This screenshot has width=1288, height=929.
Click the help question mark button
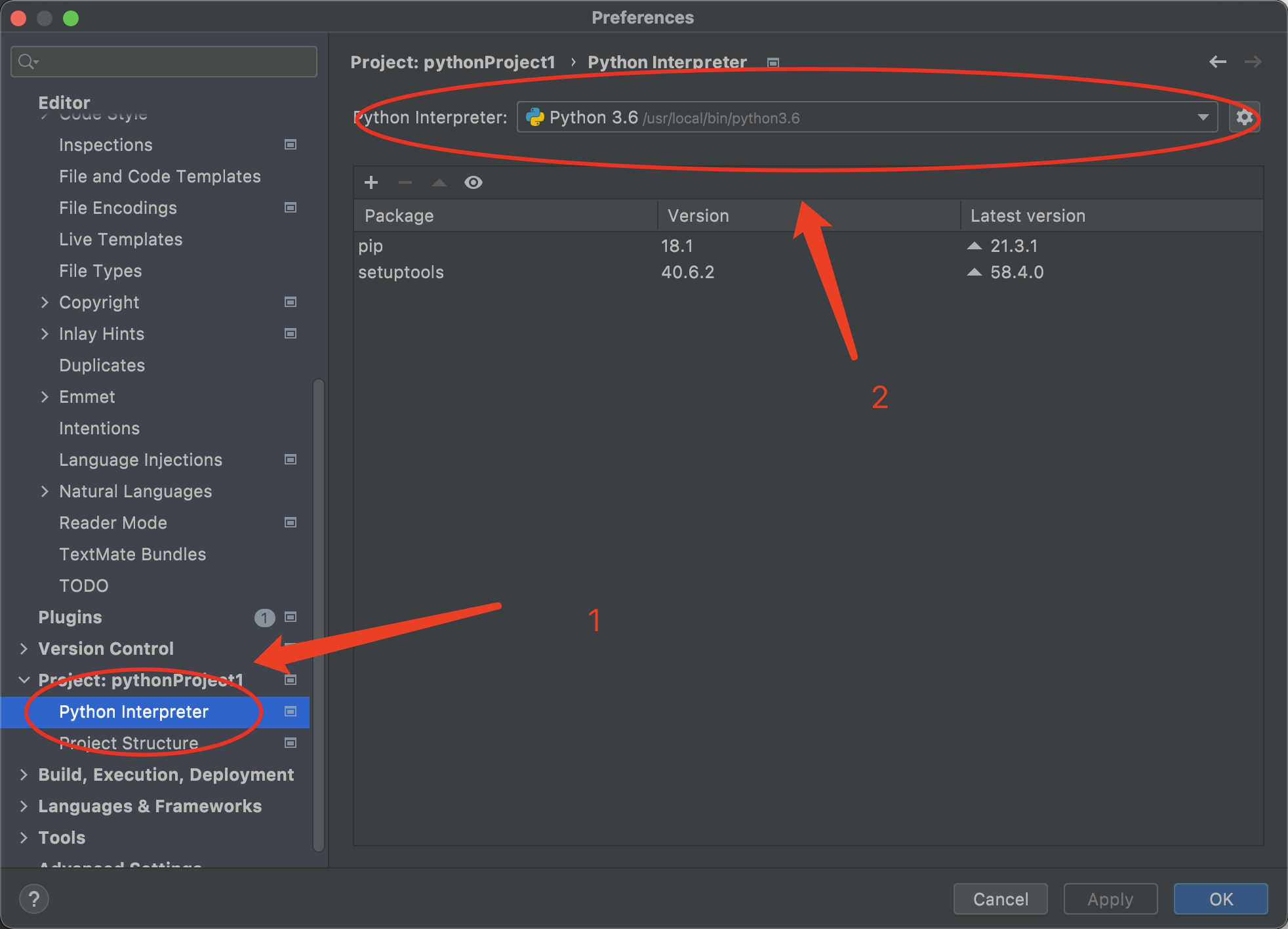(x=34, y=898)
